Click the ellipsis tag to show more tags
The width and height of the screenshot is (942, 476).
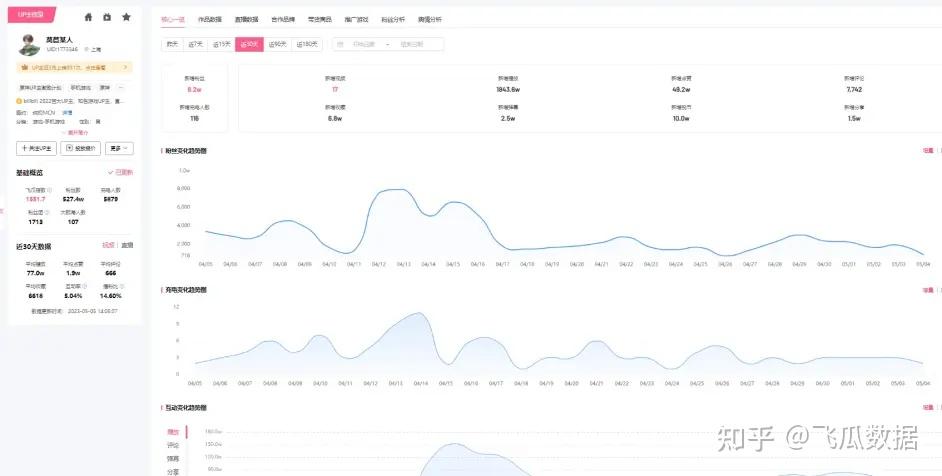coord(120,88)
